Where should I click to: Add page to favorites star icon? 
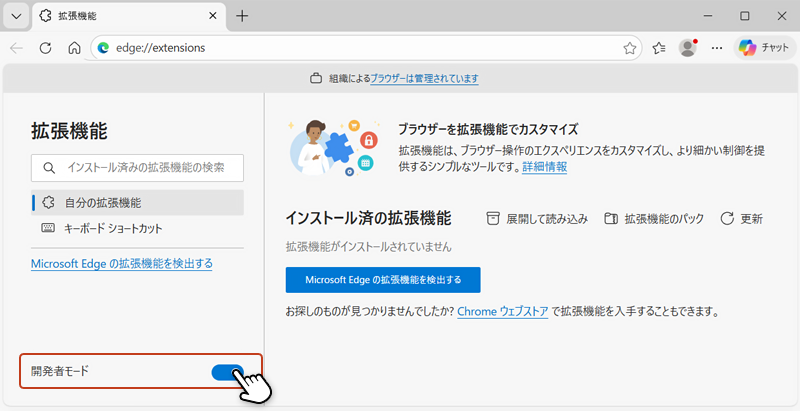[630, 48]
